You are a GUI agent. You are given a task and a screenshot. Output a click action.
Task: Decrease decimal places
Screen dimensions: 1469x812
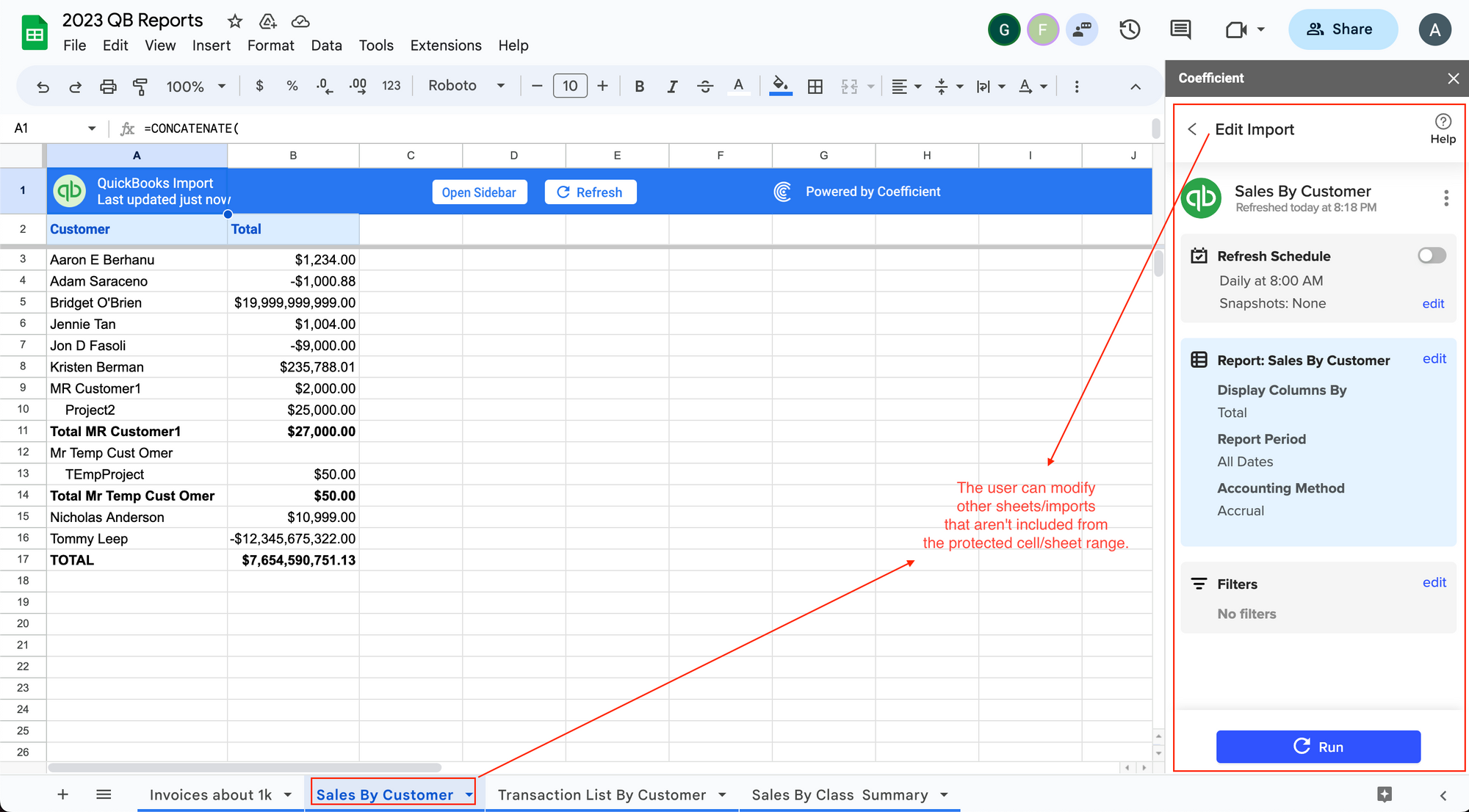(324, 86)
